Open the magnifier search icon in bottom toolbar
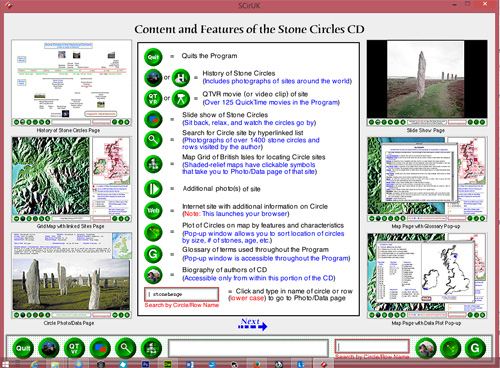 point(126,348)
